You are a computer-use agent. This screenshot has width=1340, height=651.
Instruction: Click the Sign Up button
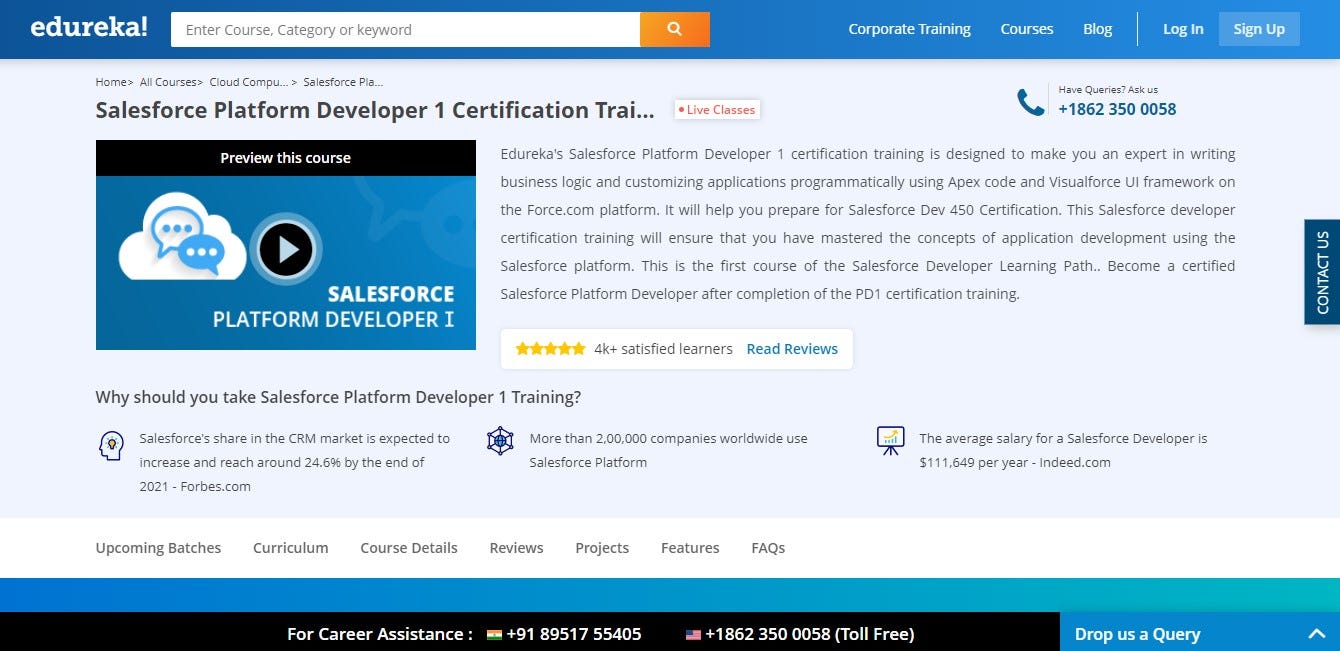pyautogui.click(x=1259, y=29)
